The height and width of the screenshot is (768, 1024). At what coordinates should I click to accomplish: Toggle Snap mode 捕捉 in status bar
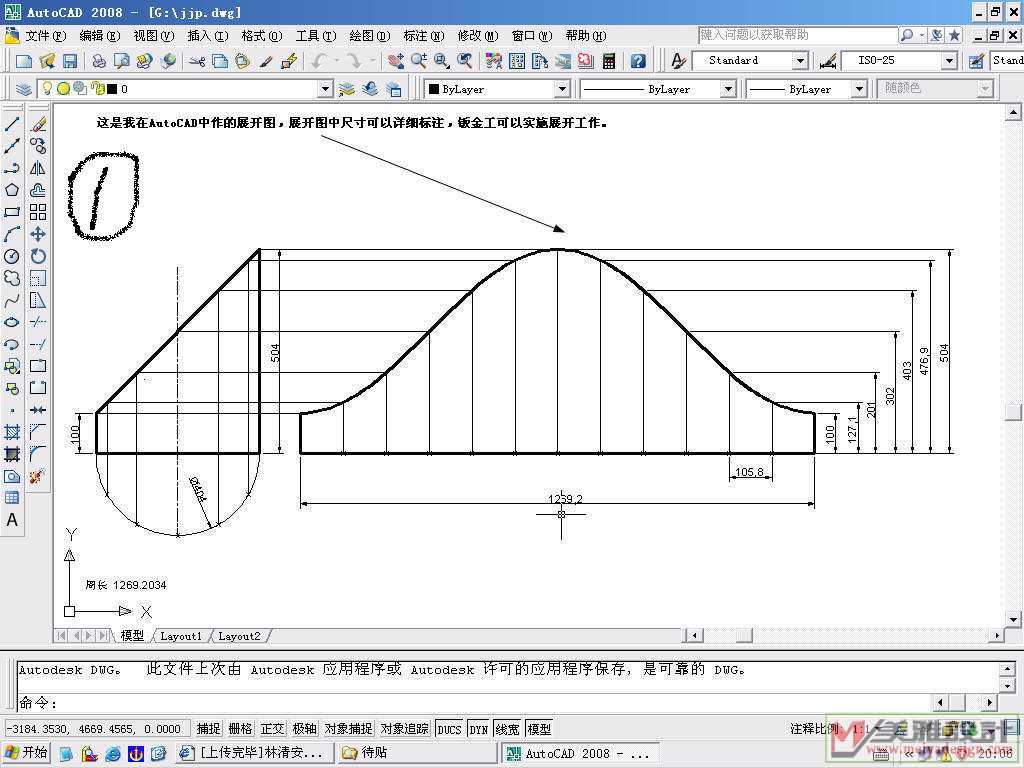pyautogui.click(x=209, y=729)
